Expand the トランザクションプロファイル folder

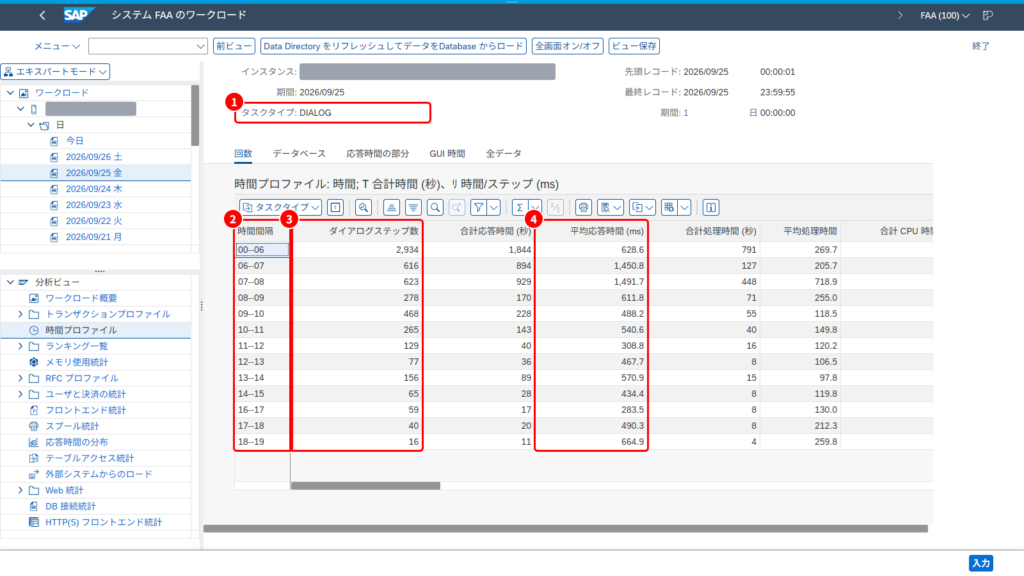(x=20, y=314)
